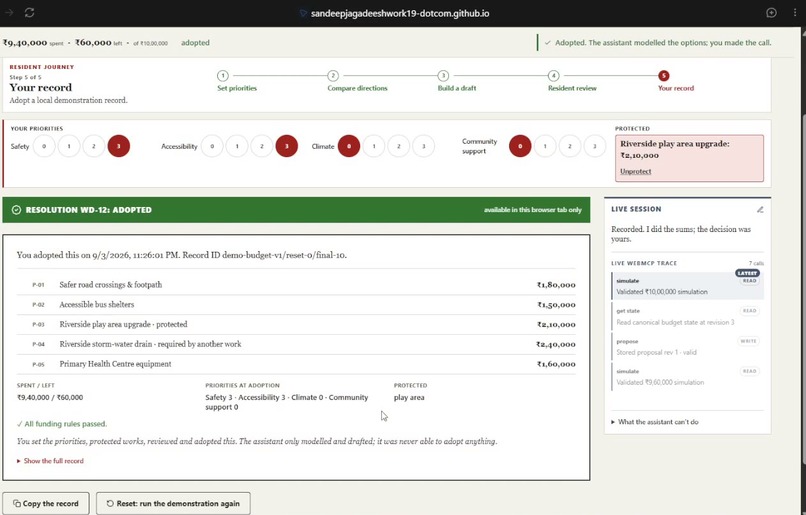This screenshot has height=515, width=806.
Task: Set Climate priority to 2
Action: [x=399, y=146]
